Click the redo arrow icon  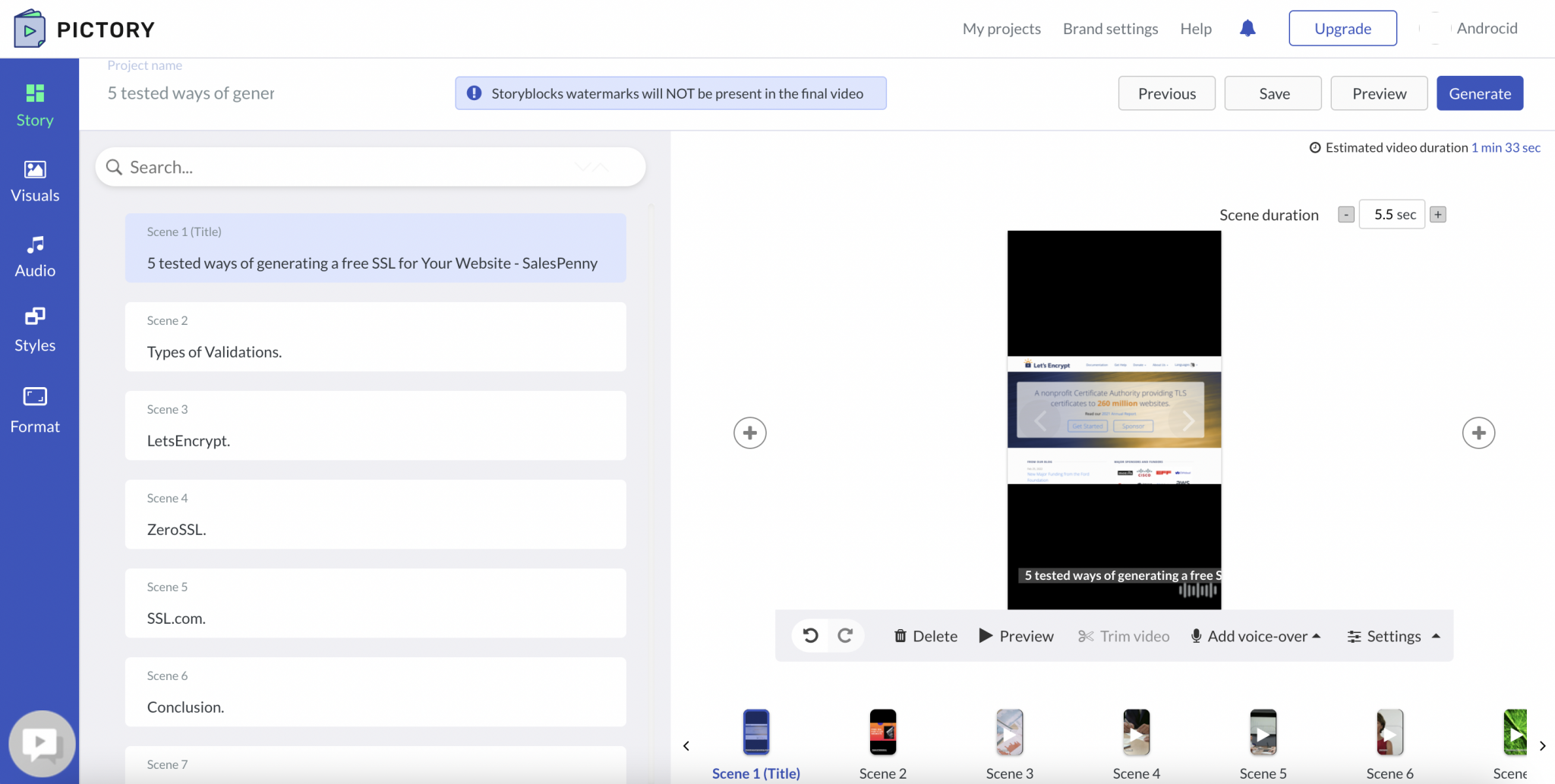click(845, 635)
